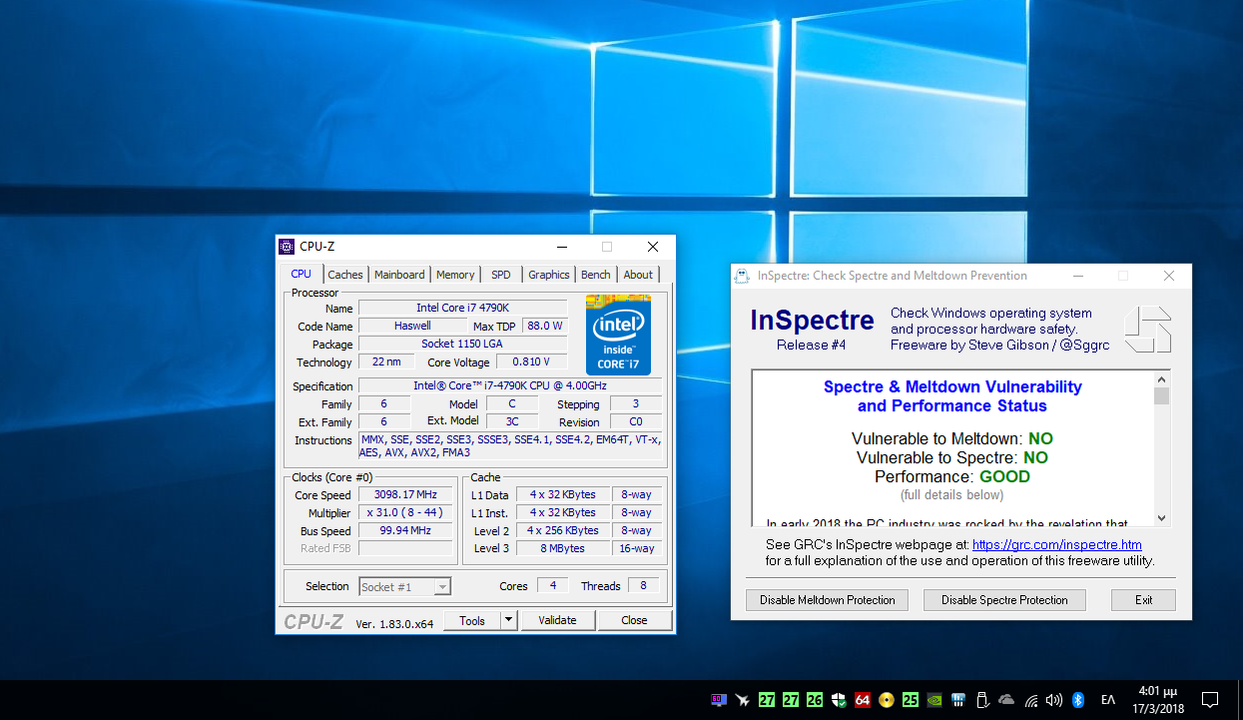Image resolution: width=1243 pixels, height=720 pixels.
Task: Select the Graphics tab
Action: pyautogui.click(x=549, y=275)
